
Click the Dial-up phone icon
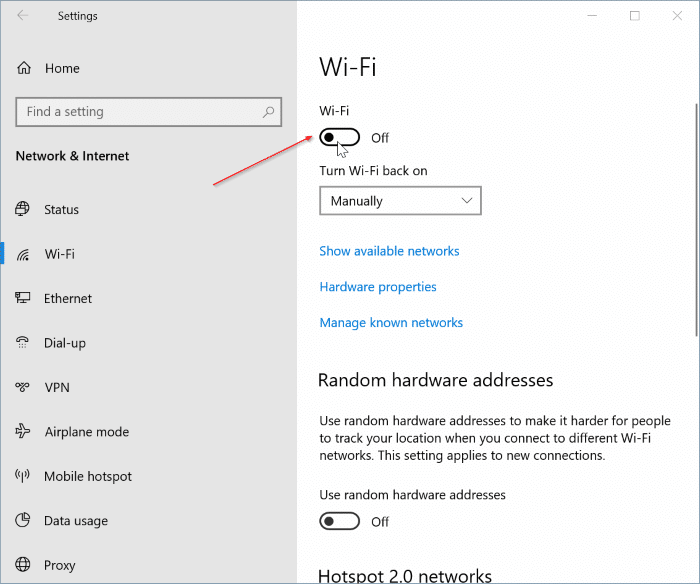tap(22, 342)
